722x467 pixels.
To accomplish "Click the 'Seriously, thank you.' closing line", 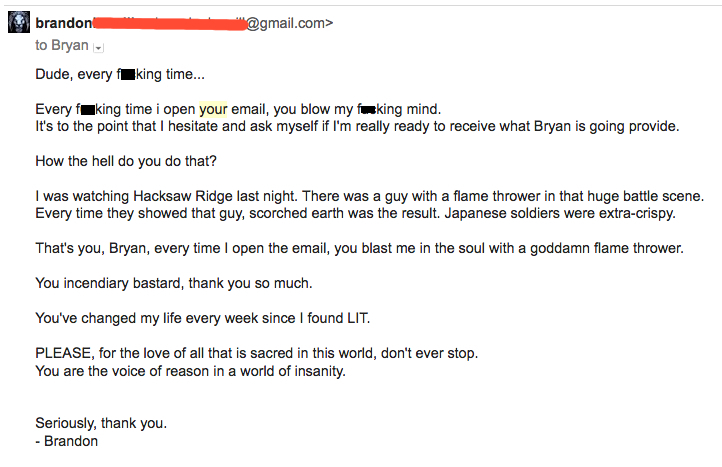I will (x=101, y=423).
